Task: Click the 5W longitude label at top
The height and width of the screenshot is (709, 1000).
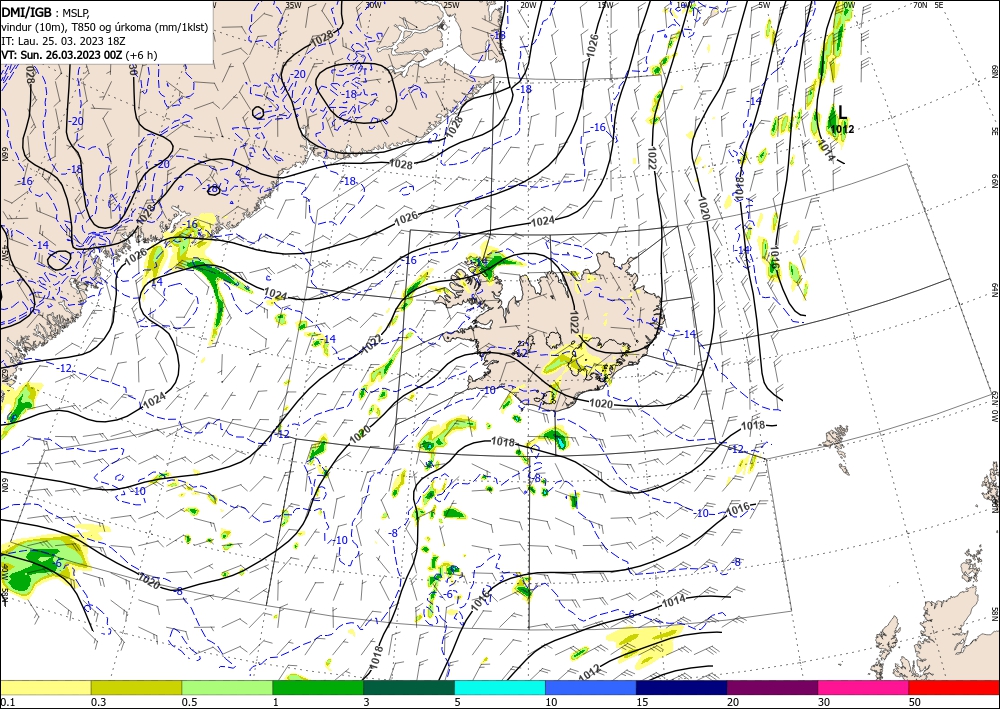Action: [764, 5]
